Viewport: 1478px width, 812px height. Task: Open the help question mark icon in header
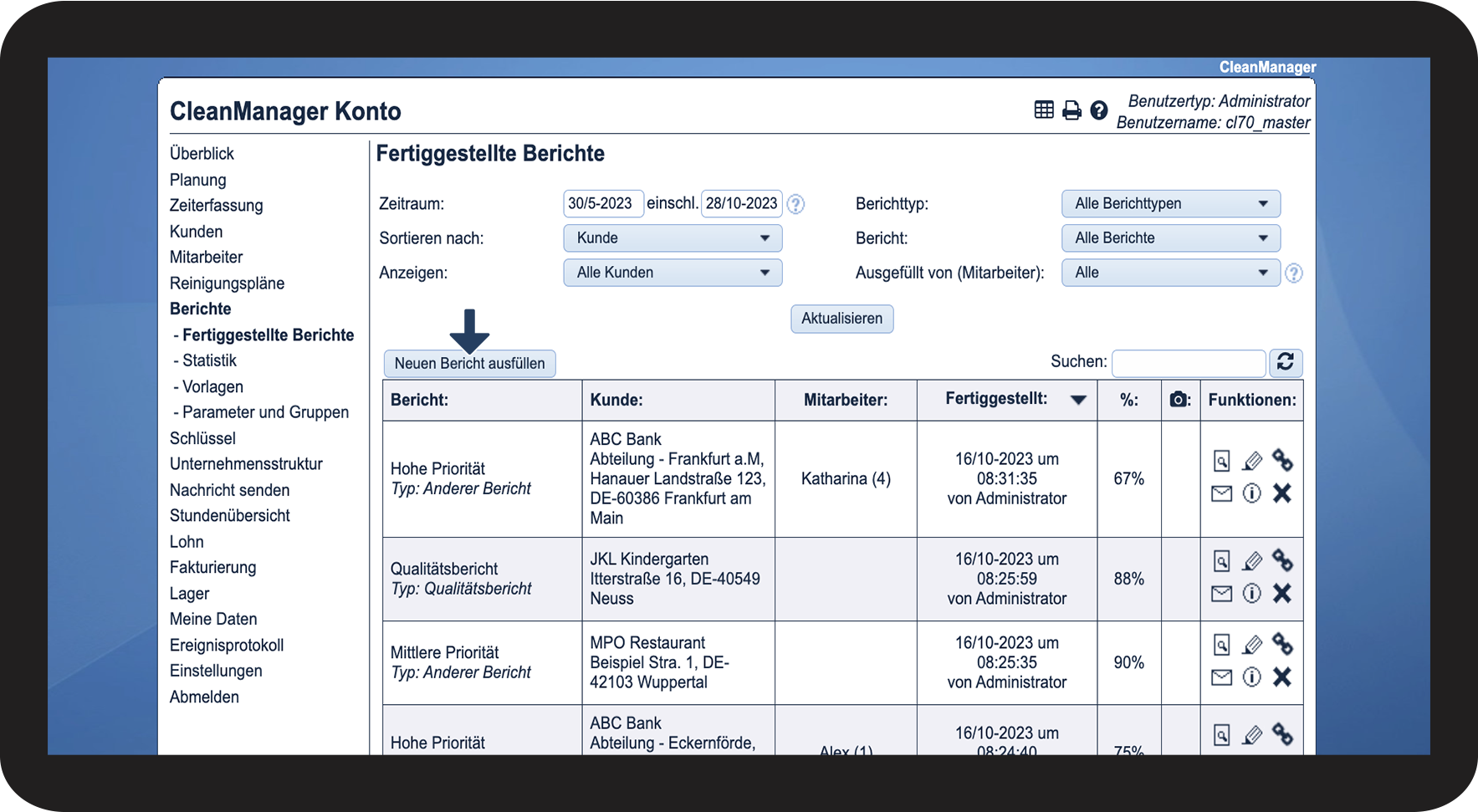click(1099, 110)
